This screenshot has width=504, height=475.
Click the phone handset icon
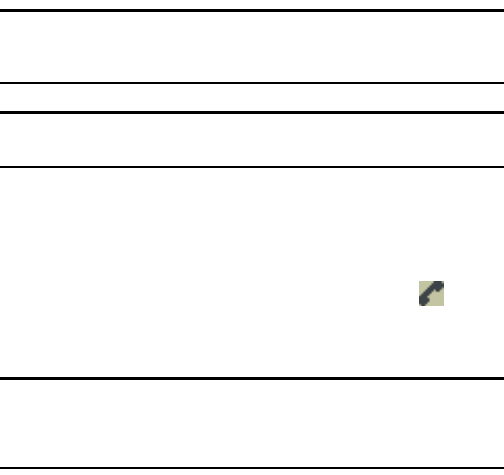(x=431, y=293)
